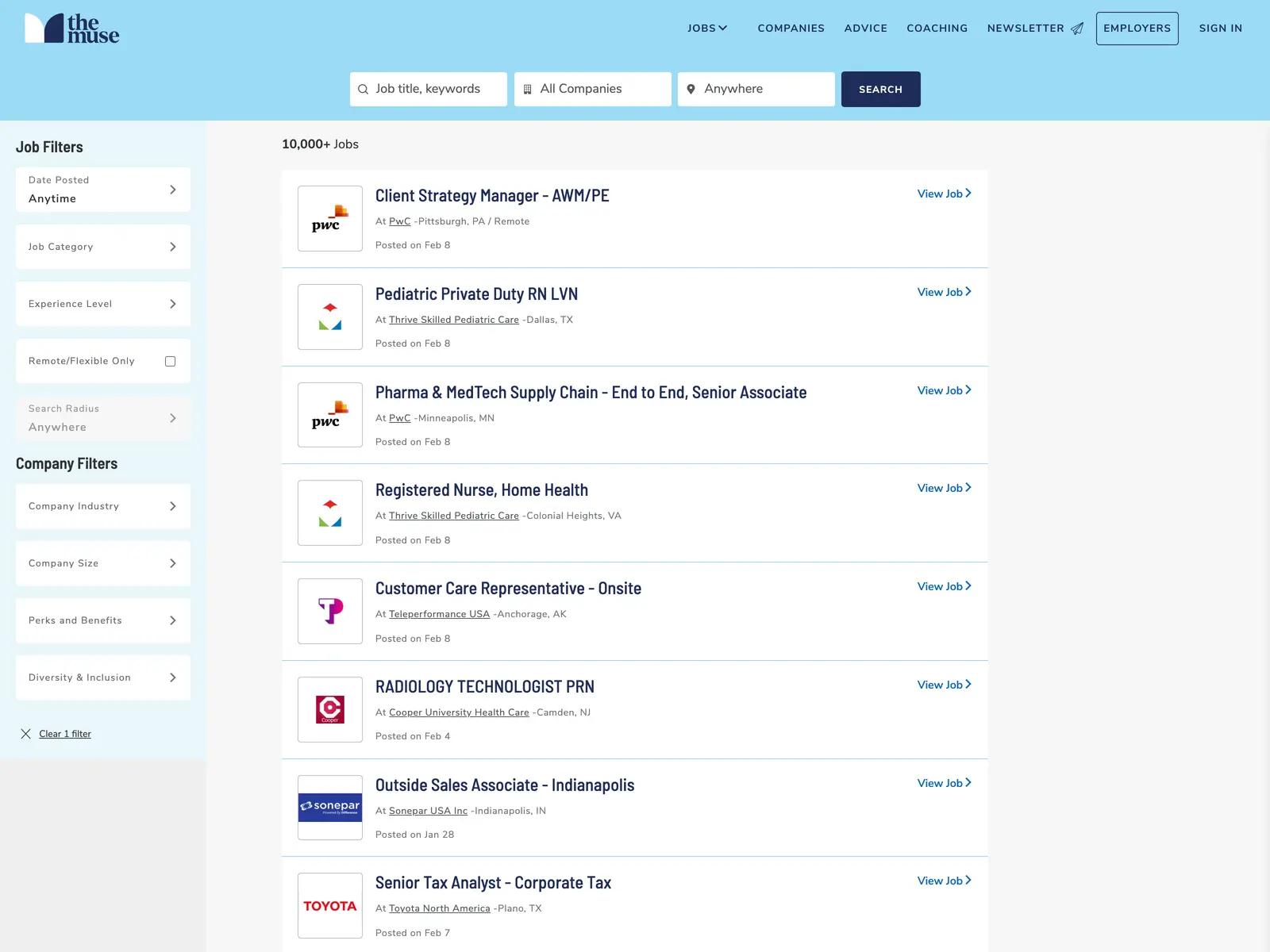
Task: Open Radiology Technologist PRN job title
Action: click(x=485, y=687)
